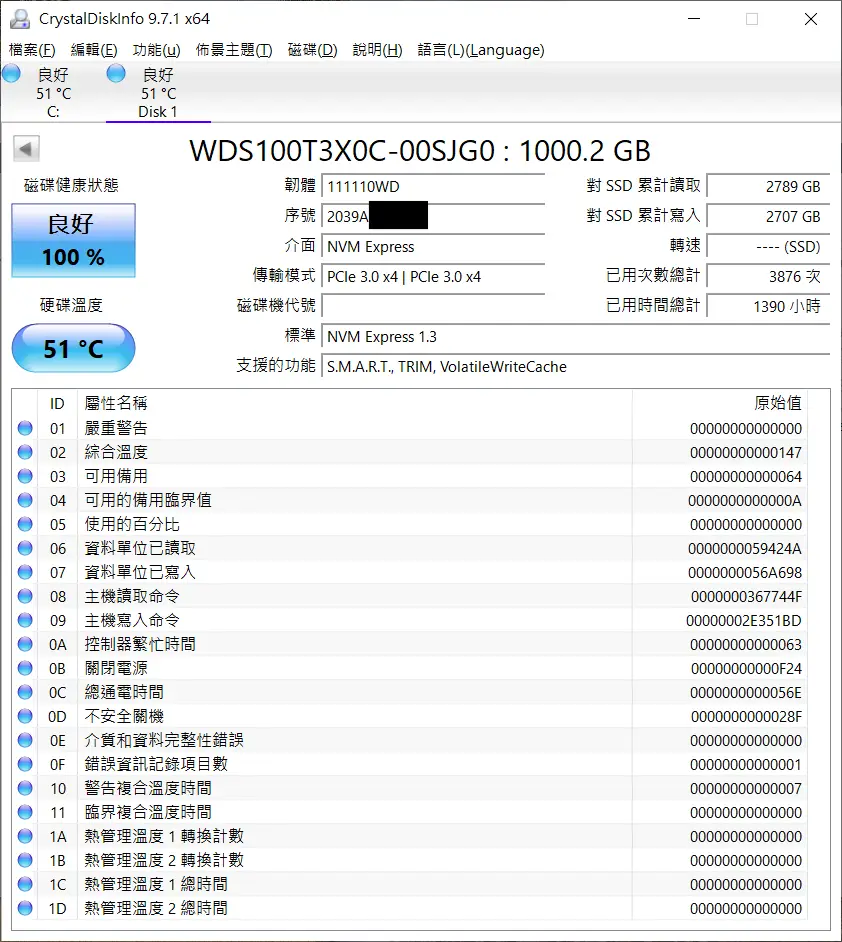Click raw value 00000000000147 for 綜合溫度
Image resolution: width=842 pixels, height=942 pixels.
click(745, 452)
